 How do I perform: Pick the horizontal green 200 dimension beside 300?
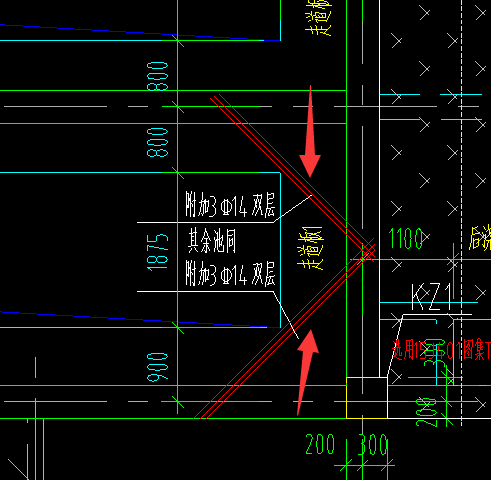[320, 444]
